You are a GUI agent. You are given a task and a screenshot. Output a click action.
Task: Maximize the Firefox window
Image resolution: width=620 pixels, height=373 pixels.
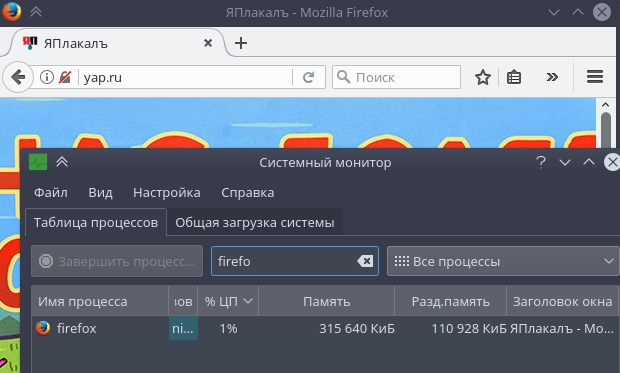click(x=578, y=12)
